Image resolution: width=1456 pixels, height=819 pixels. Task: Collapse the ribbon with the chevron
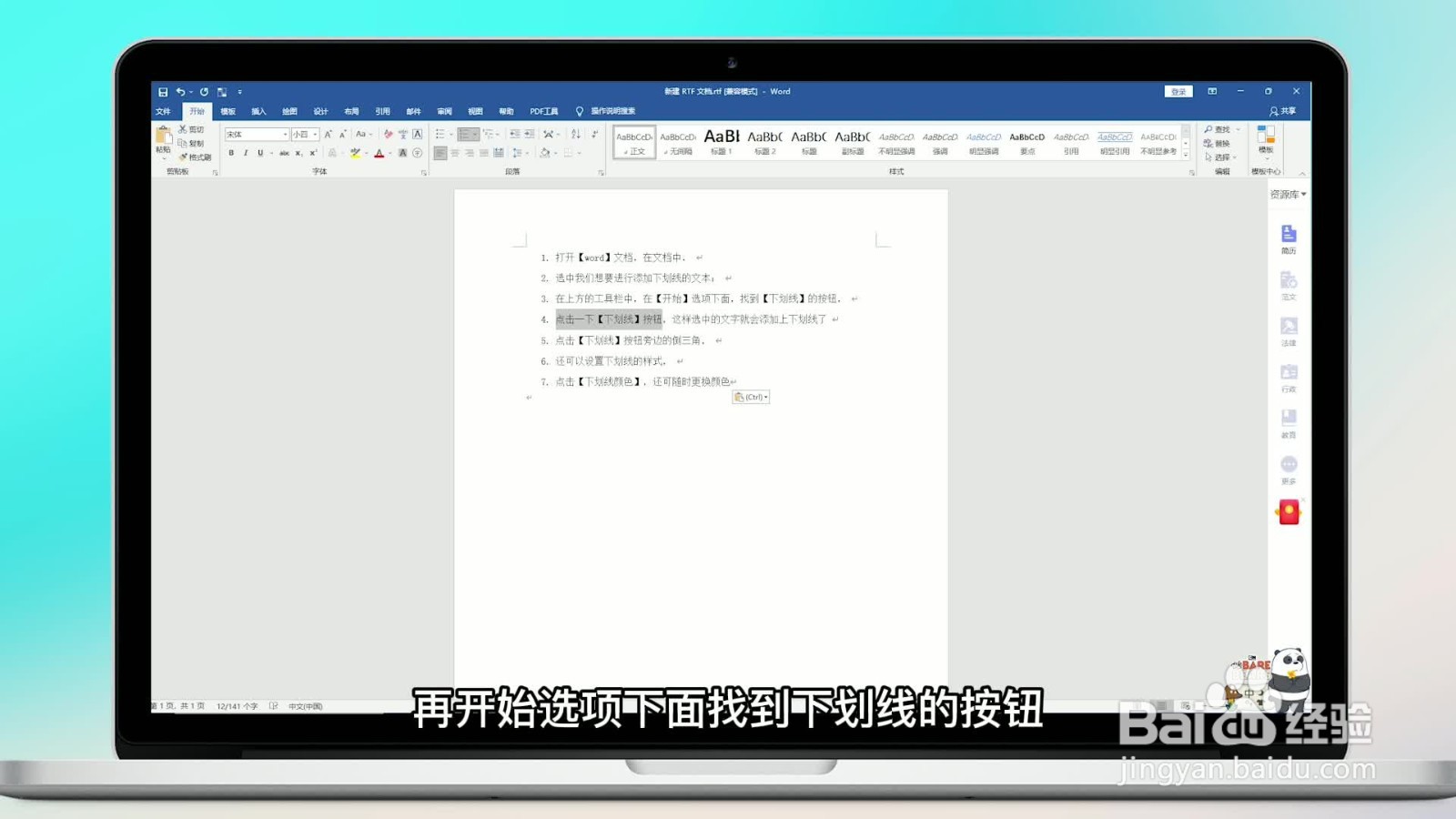(1302, 172)
